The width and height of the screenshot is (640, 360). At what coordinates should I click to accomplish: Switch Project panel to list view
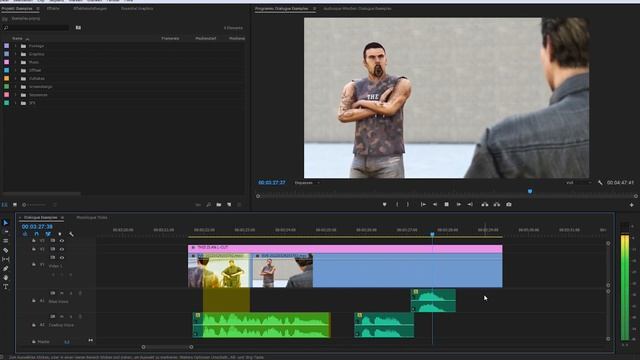click(4, 204)
